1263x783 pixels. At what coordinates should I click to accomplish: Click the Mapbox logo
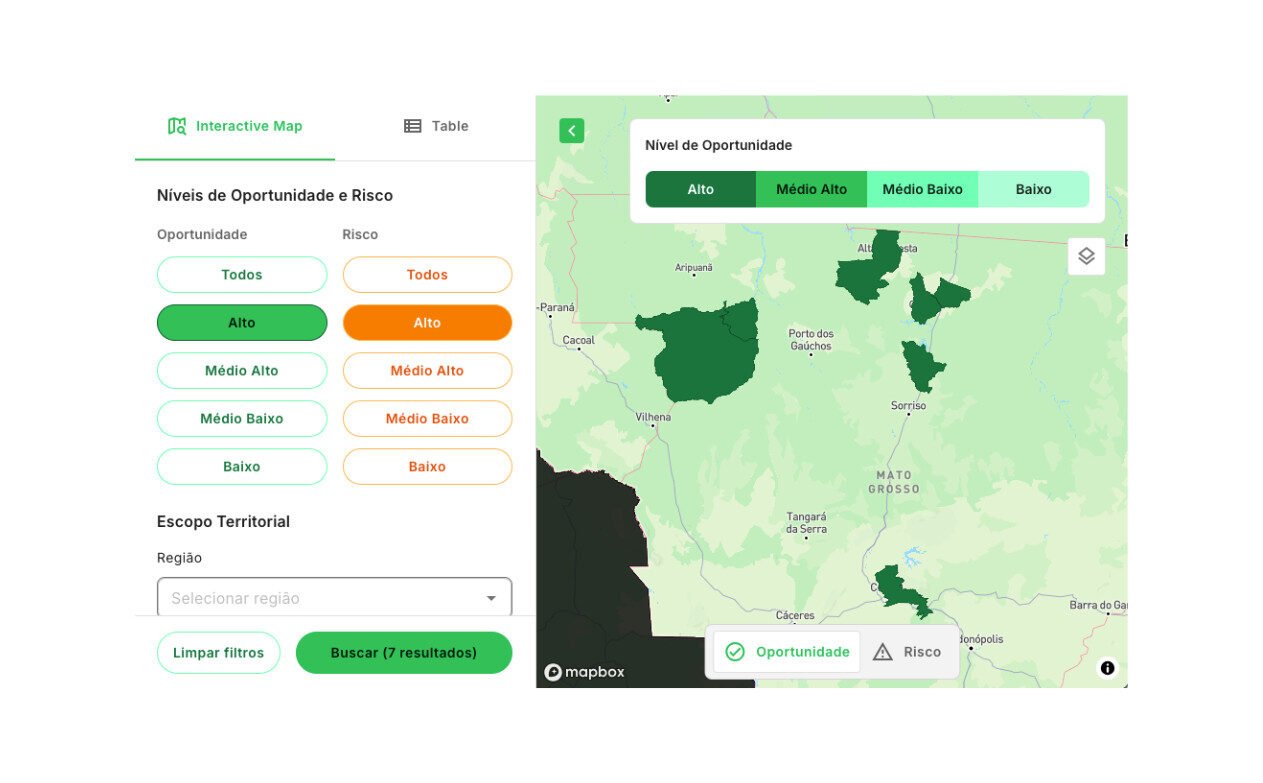pos(584,672)
